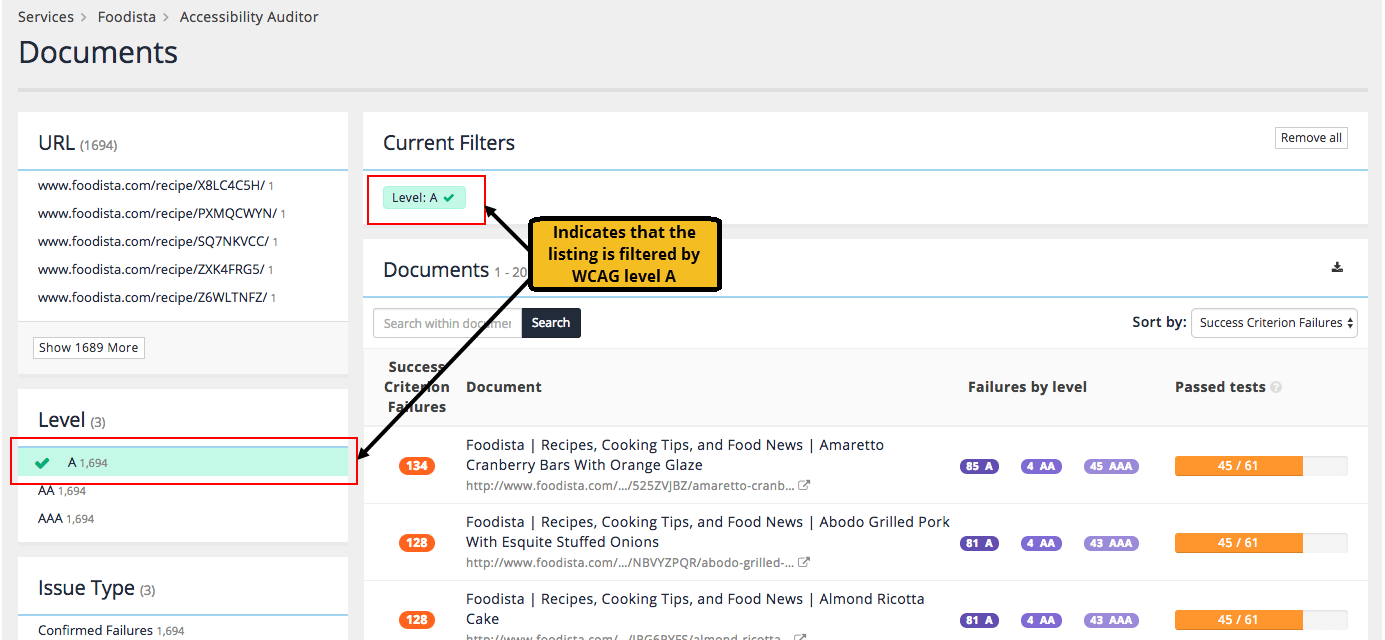Click the Passed tests help icon

(x=1276, y=388)
